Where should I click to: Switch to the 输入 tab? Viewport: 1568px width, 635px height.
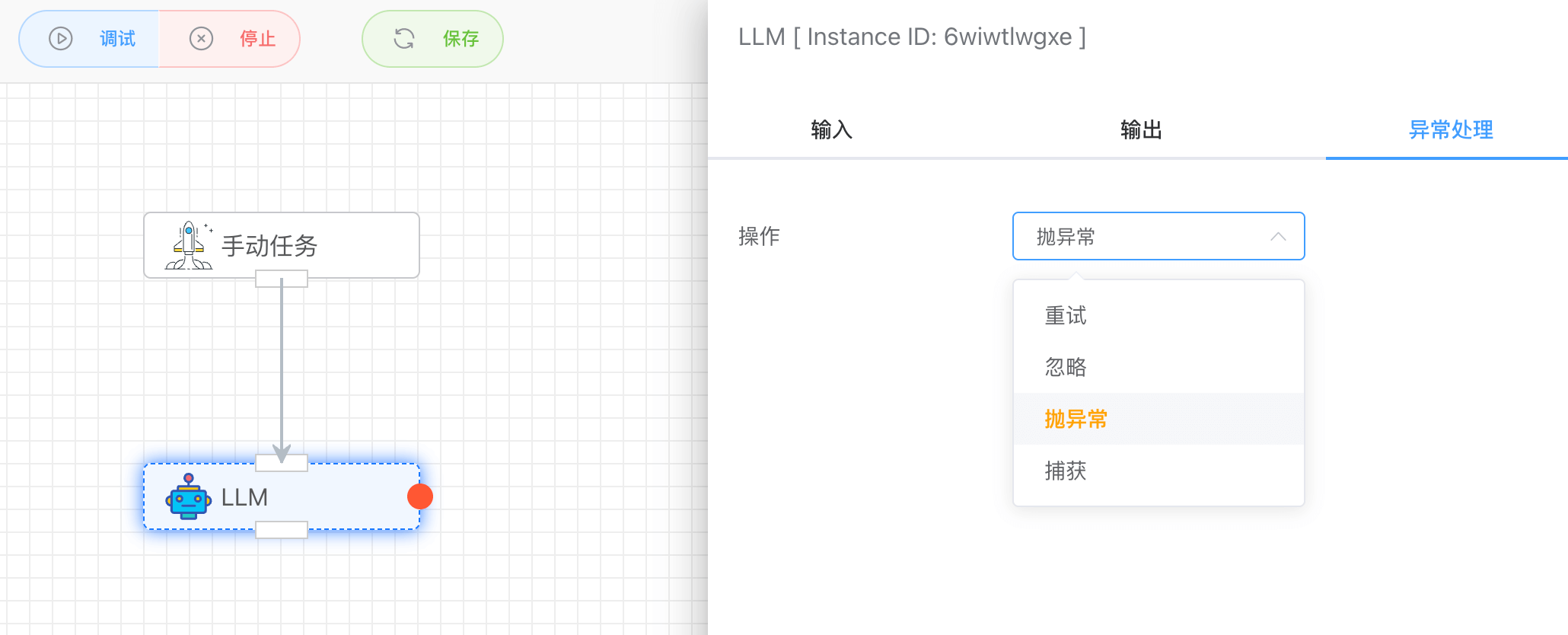pos(831,130)
